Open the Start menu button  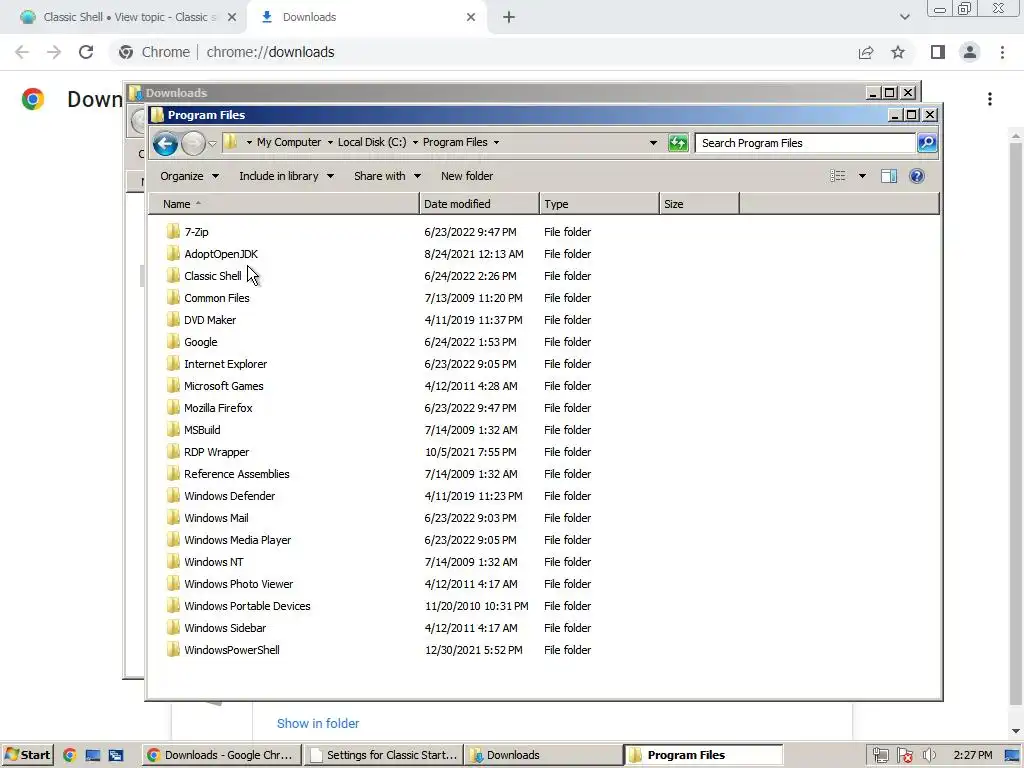[x=27, y=755]
